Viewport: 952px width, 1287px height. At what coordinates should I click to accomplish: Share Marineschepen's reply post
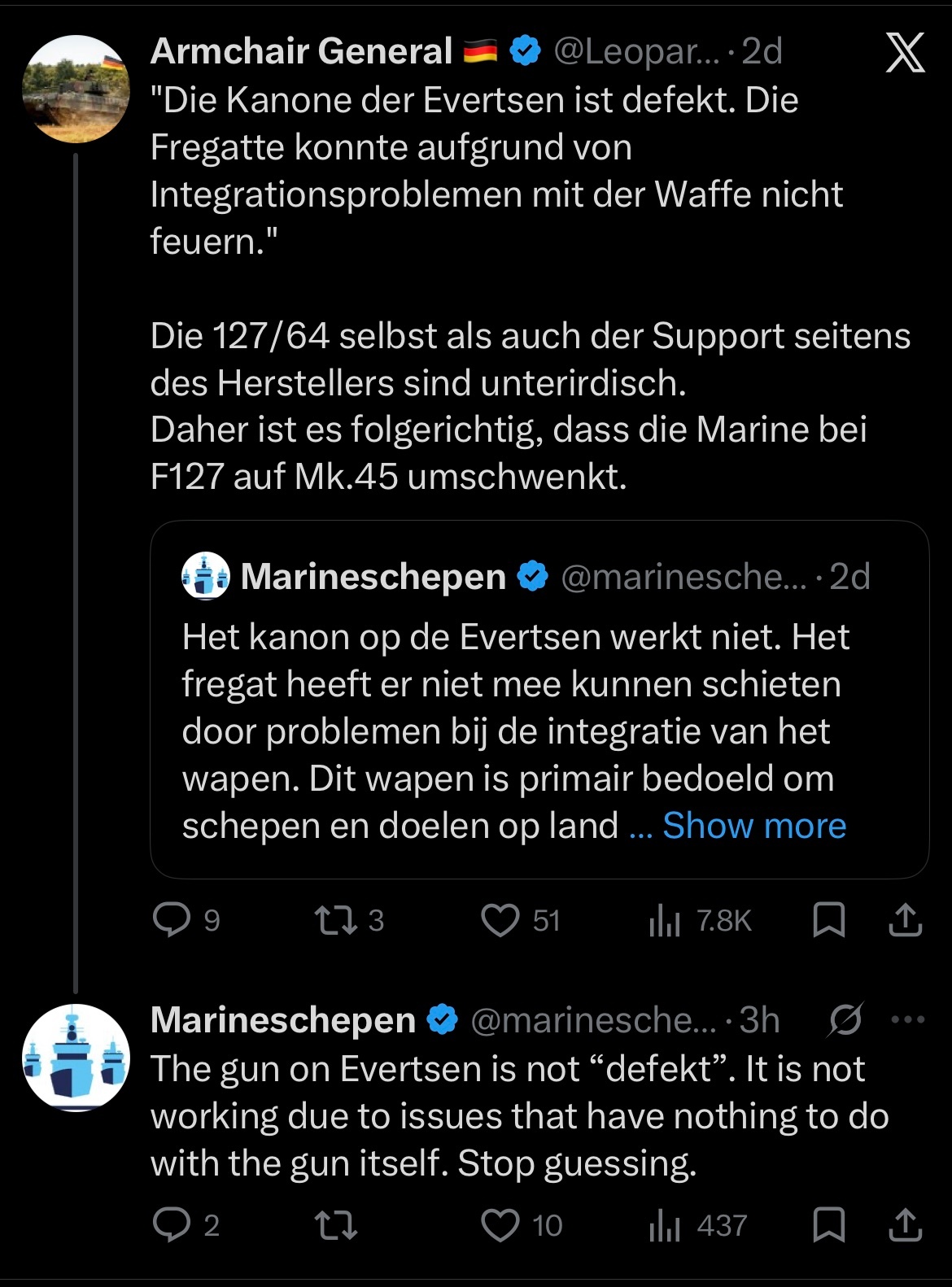tap(905, 1225)
